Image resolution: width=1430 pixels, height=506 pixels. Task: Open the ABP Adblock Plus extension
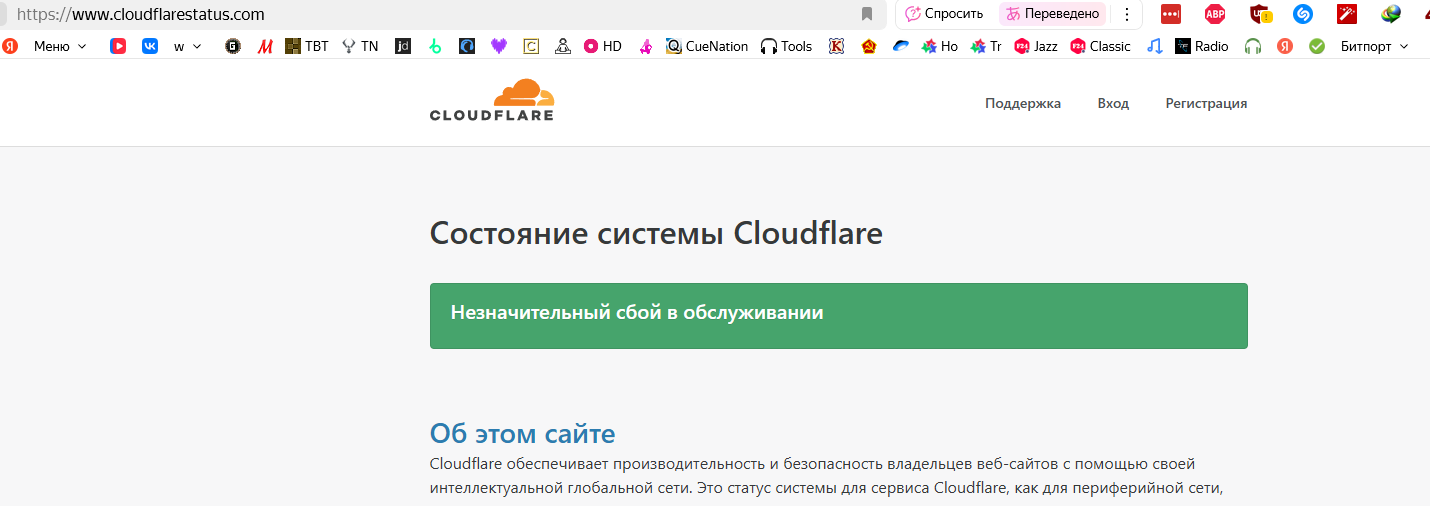click(x=1215, y=14)
